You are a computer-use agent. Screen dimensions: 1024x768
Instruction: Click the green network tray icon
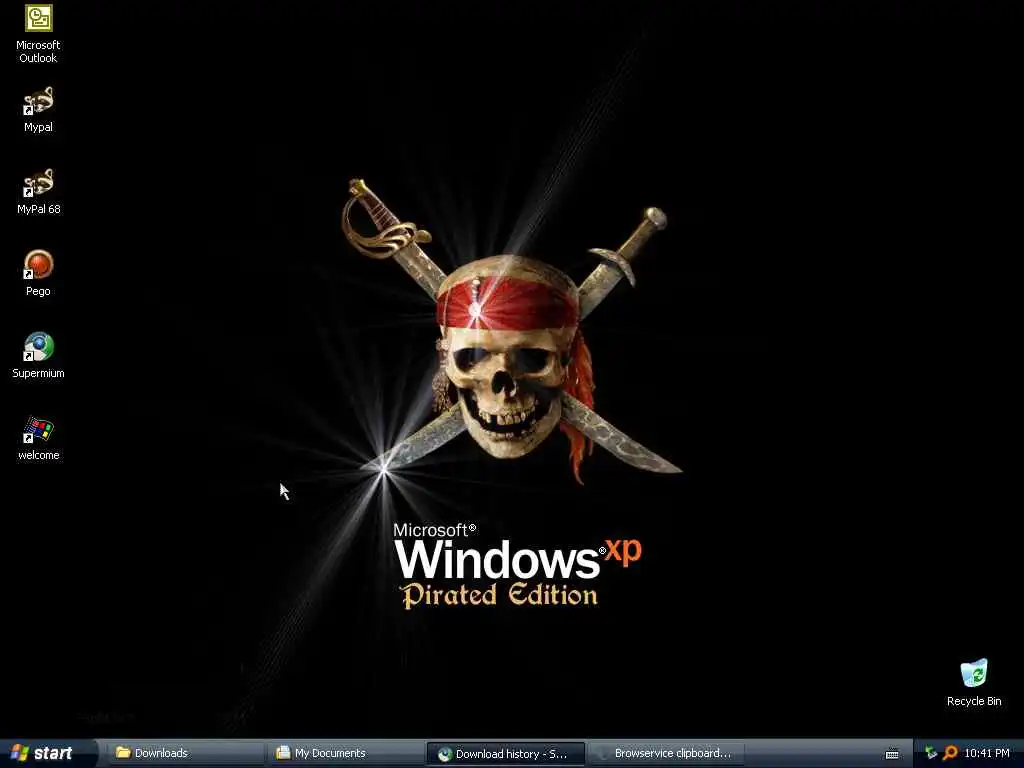(931, 754)
